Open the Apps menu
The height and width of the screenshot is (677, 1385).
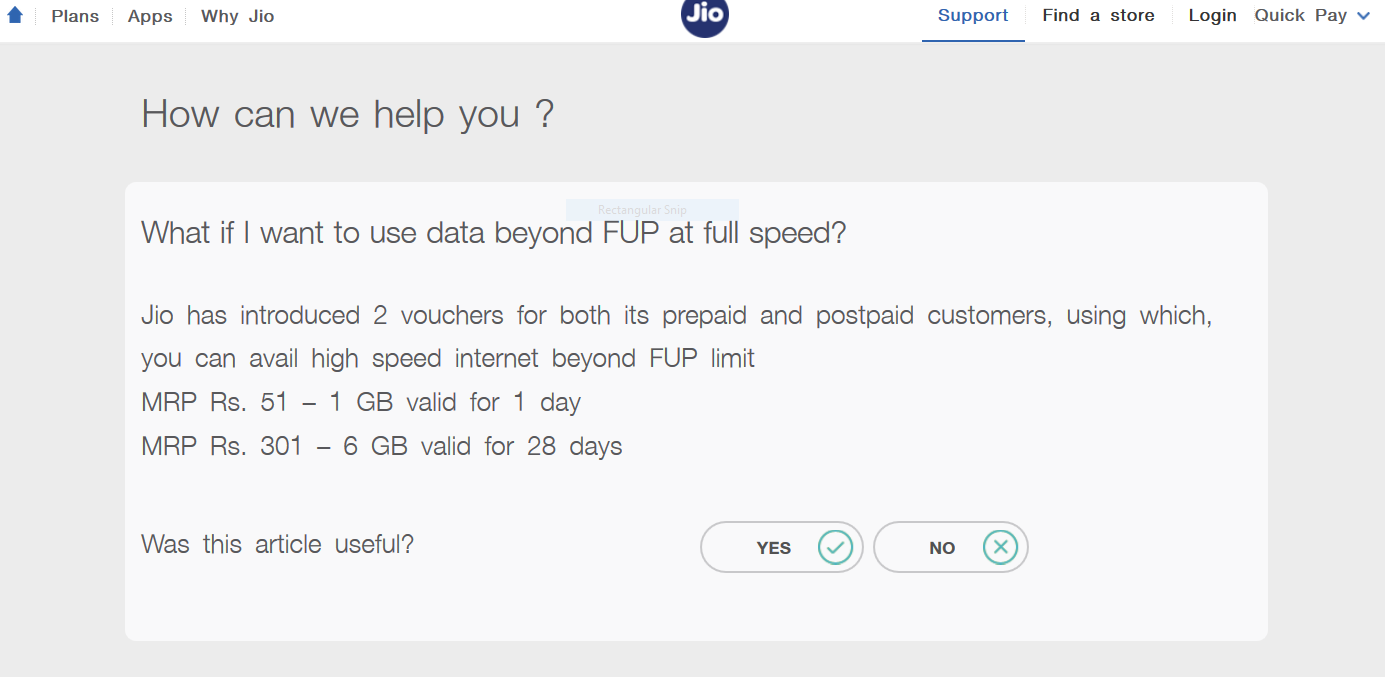(x=150, y=16)
